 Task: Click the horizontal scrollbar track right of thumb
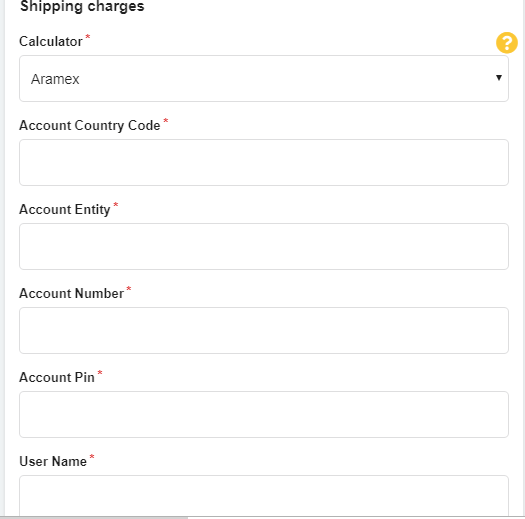coord(356,518)
